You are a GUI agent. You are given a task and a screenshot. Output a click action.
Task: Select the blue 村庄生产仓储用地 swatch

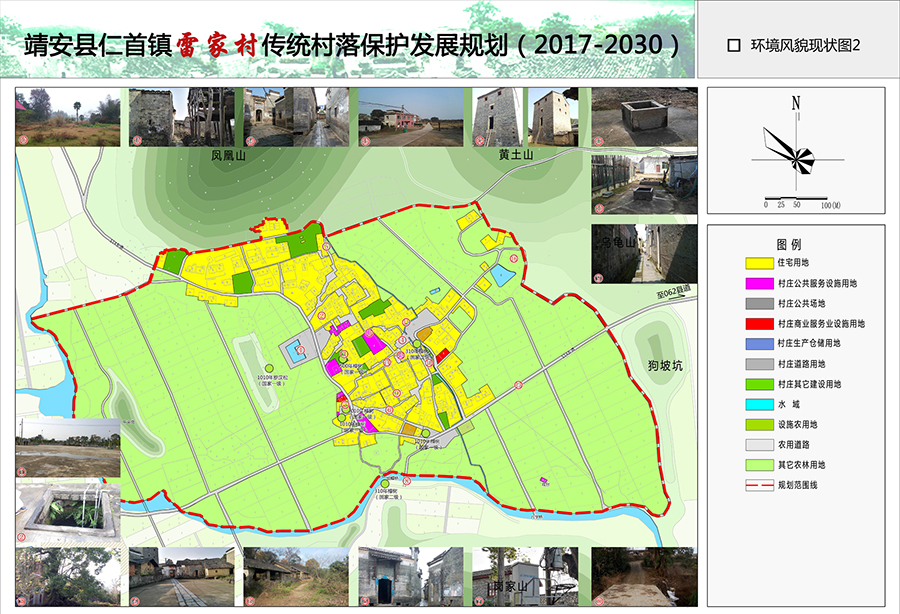coord(759,344)
